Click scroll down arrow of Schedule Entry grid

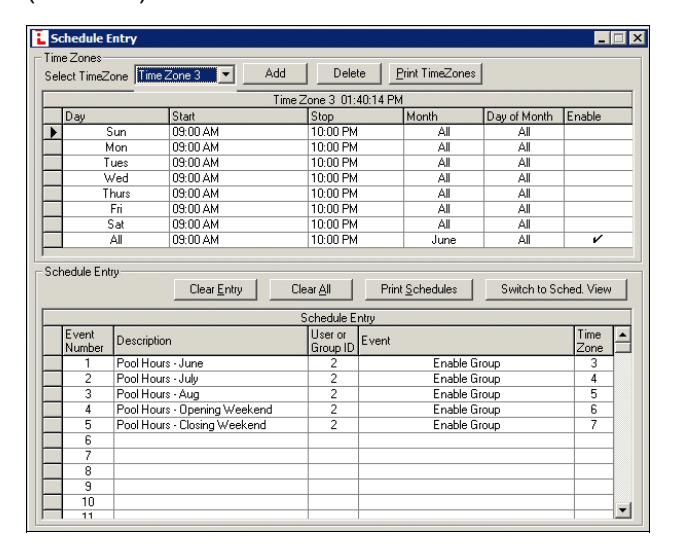tap(622, 510)
